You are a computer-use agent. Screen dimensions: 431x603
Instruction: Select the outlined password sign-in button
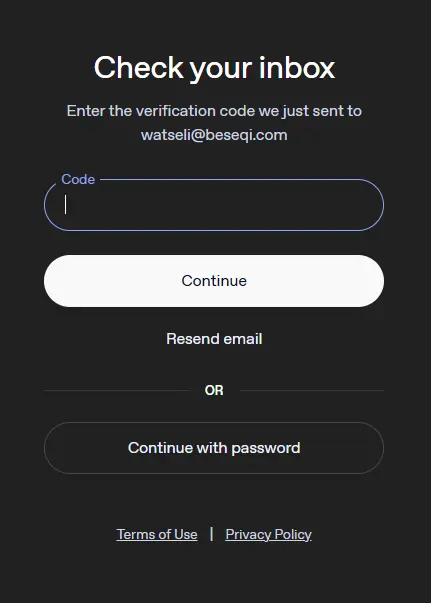click(x=214, y=448)
